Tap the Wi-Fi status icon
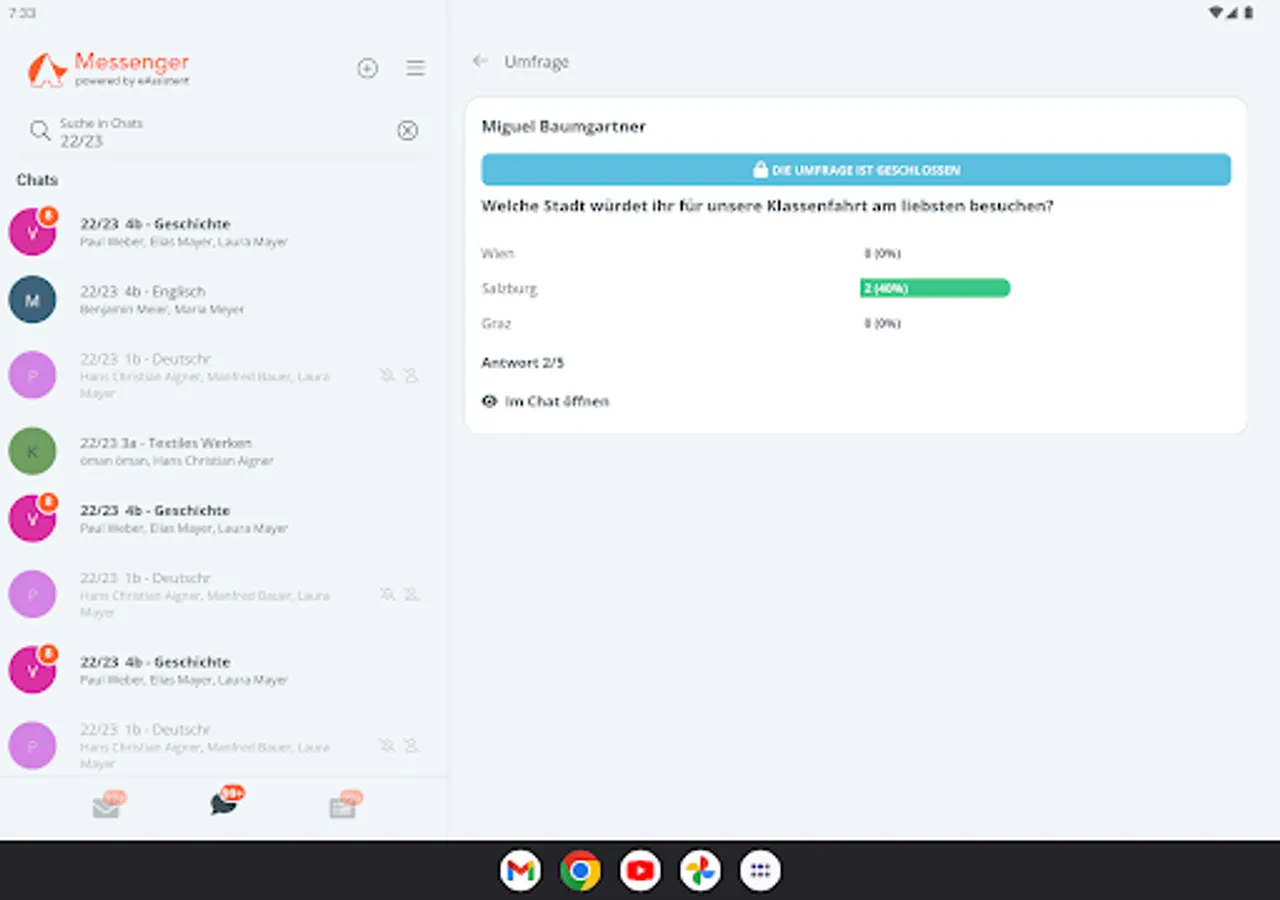This screenshot has width=1280, height=900. [1216, 13]
